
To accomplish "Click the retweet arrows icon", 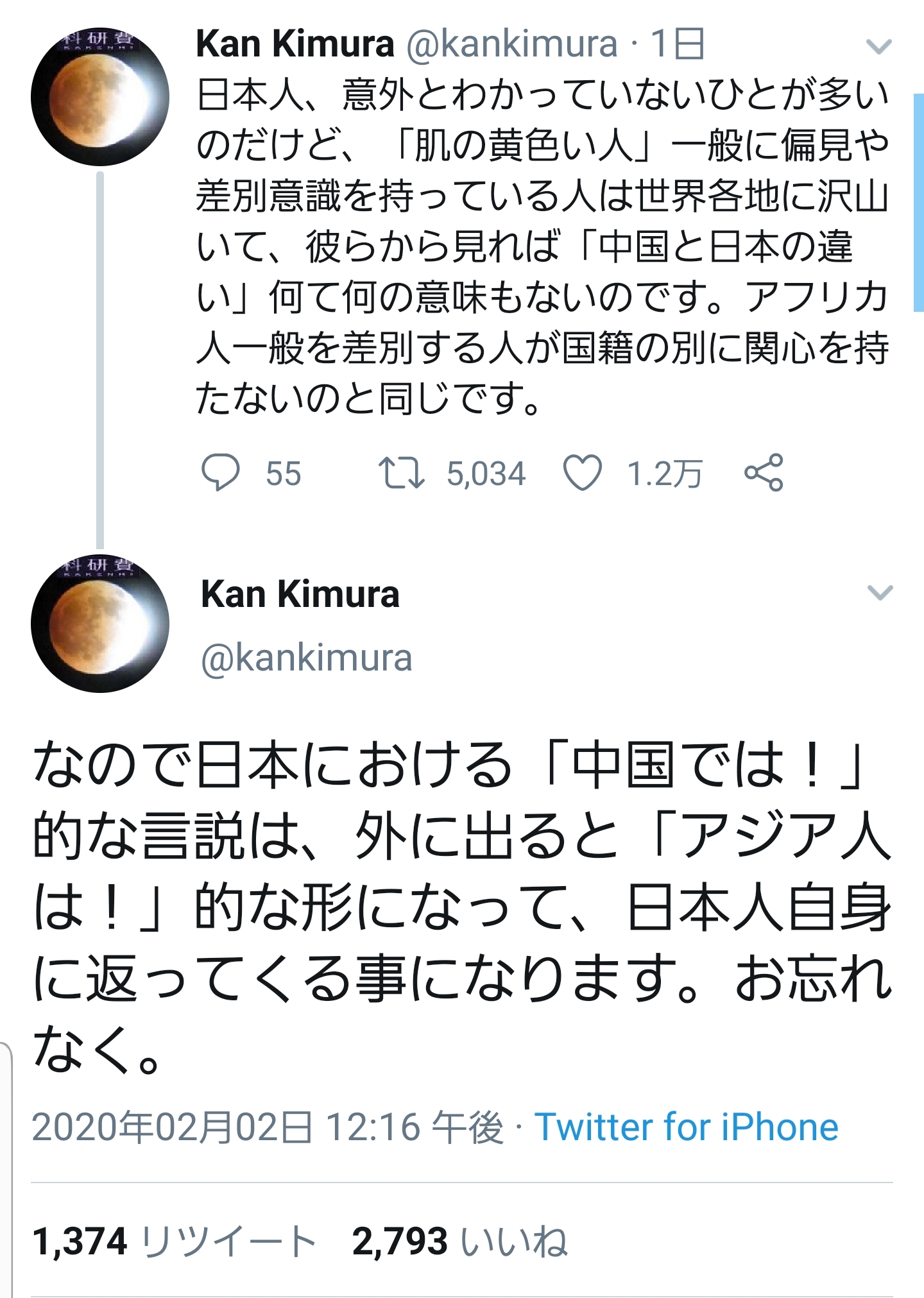I will [x=401, y=473].
